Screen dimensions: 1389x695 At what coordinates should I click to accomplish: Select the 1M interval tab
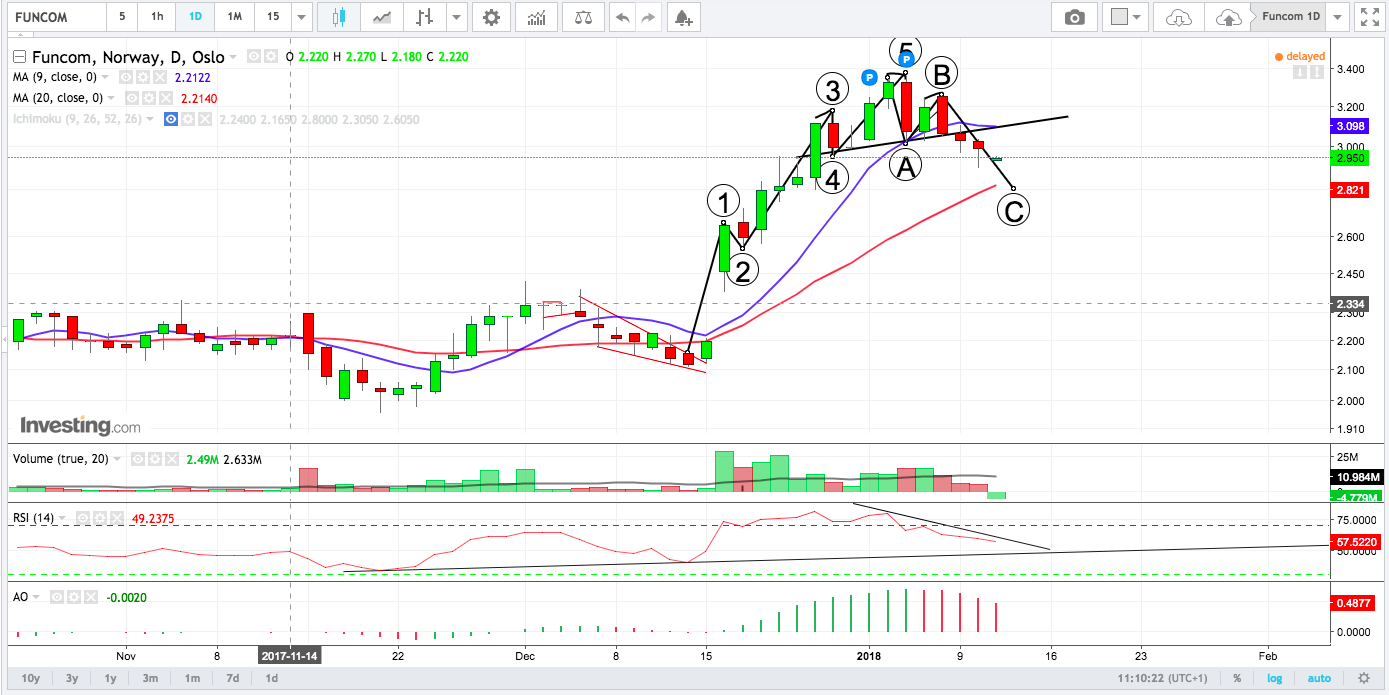[x=233, y=17]
